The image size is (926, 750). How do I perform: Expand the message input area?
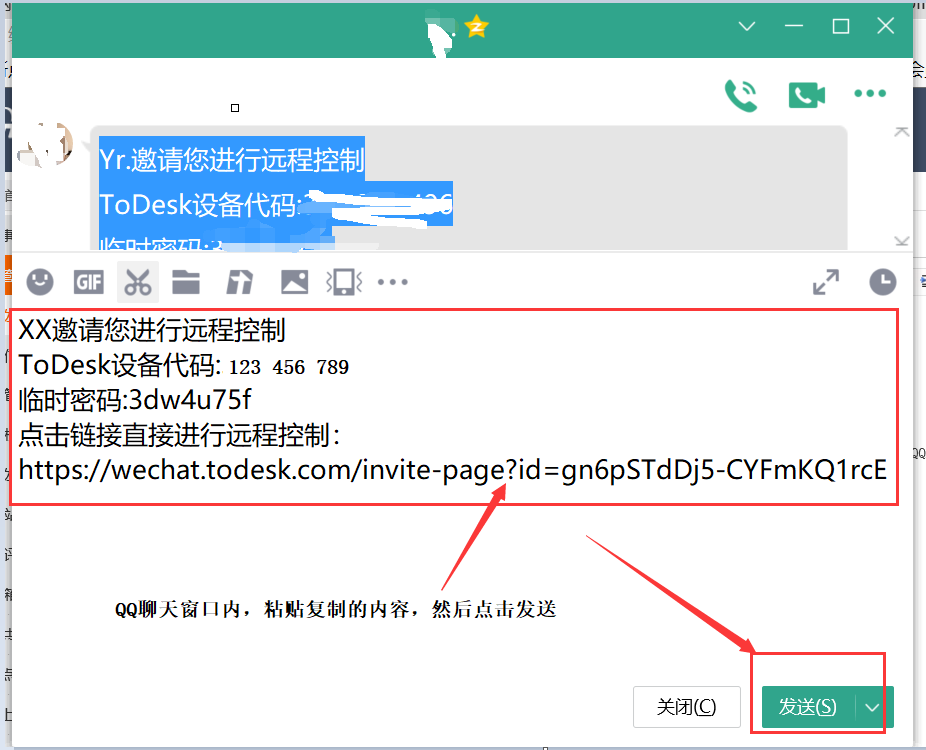click(x=826, y=282)
